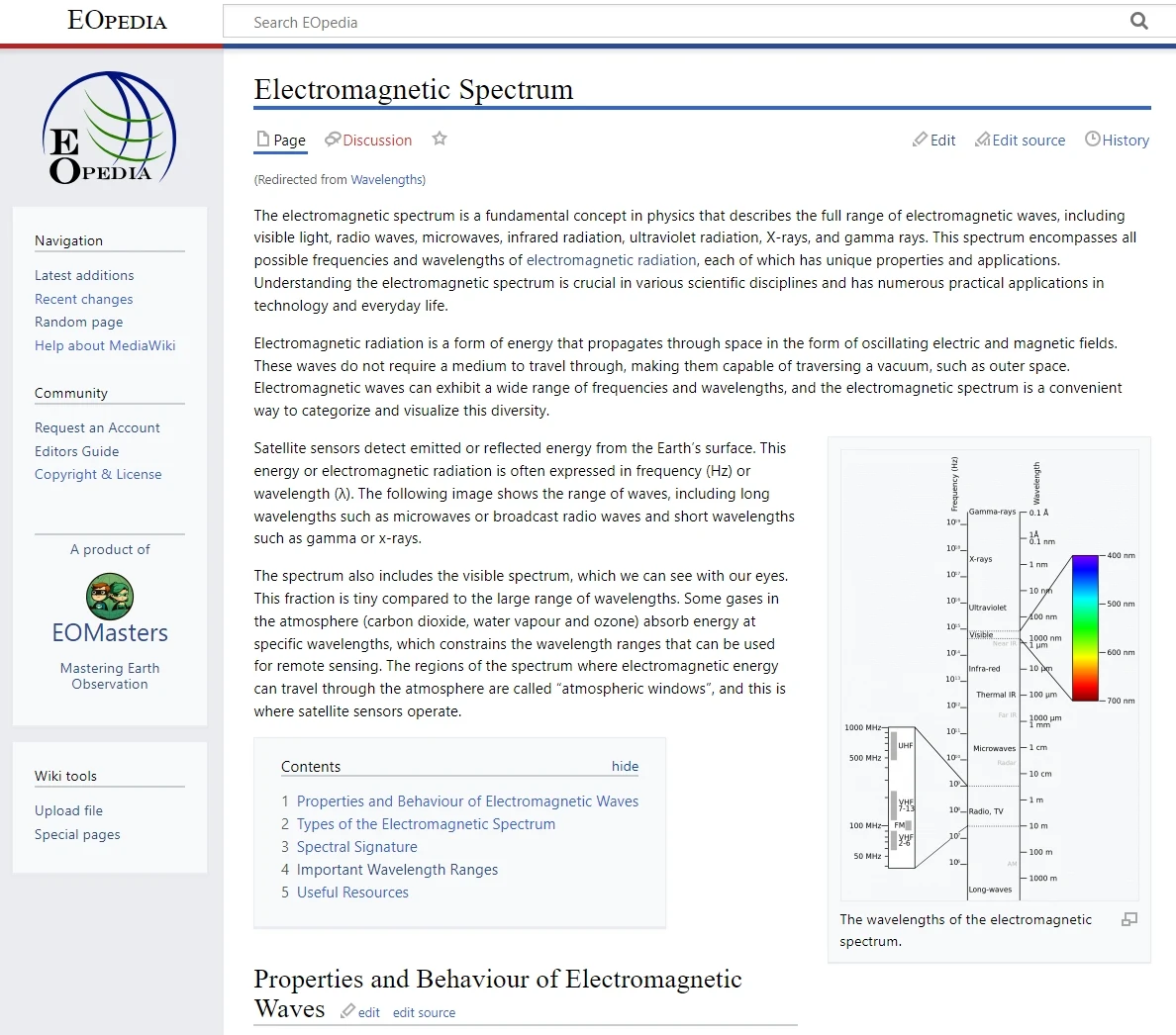Open the Discussion tab
Image resolution: width=1176 pixels, height=1035 pixels.
368,141
